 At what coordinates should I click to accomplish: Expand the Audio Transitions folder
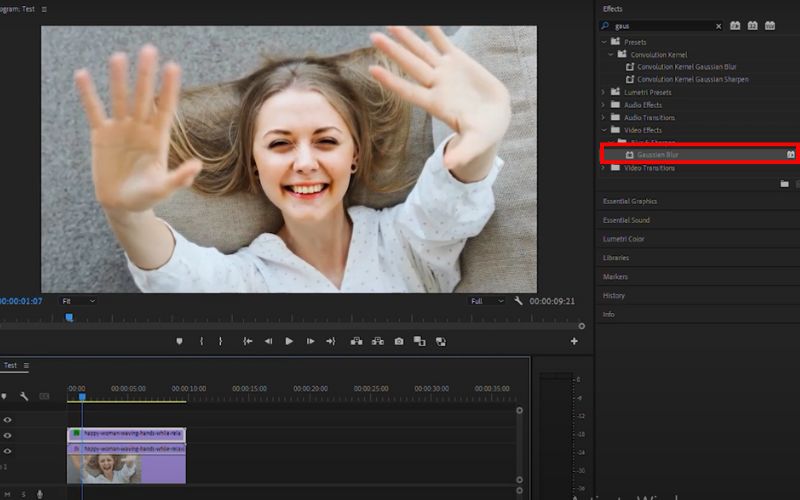[604, 118]
